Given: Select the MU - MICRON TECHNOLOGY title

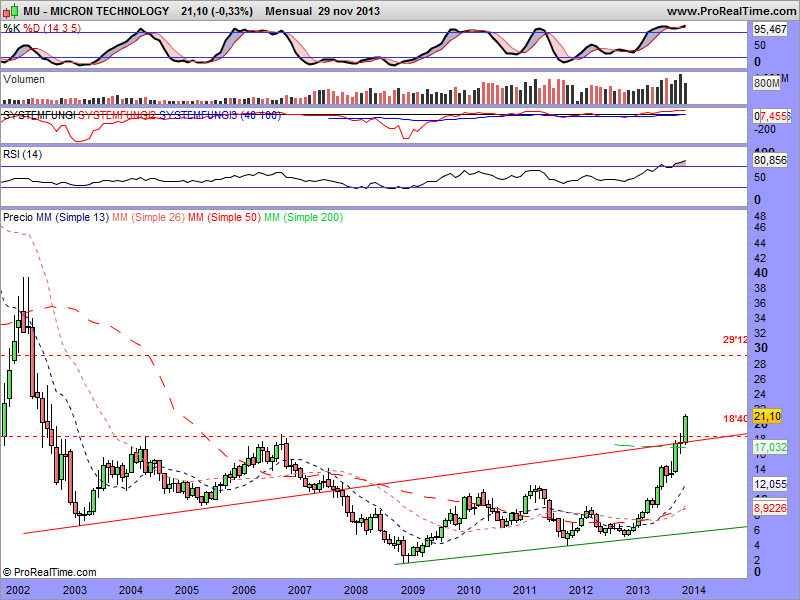Looking at the screenshot, I should coord(96,11).
